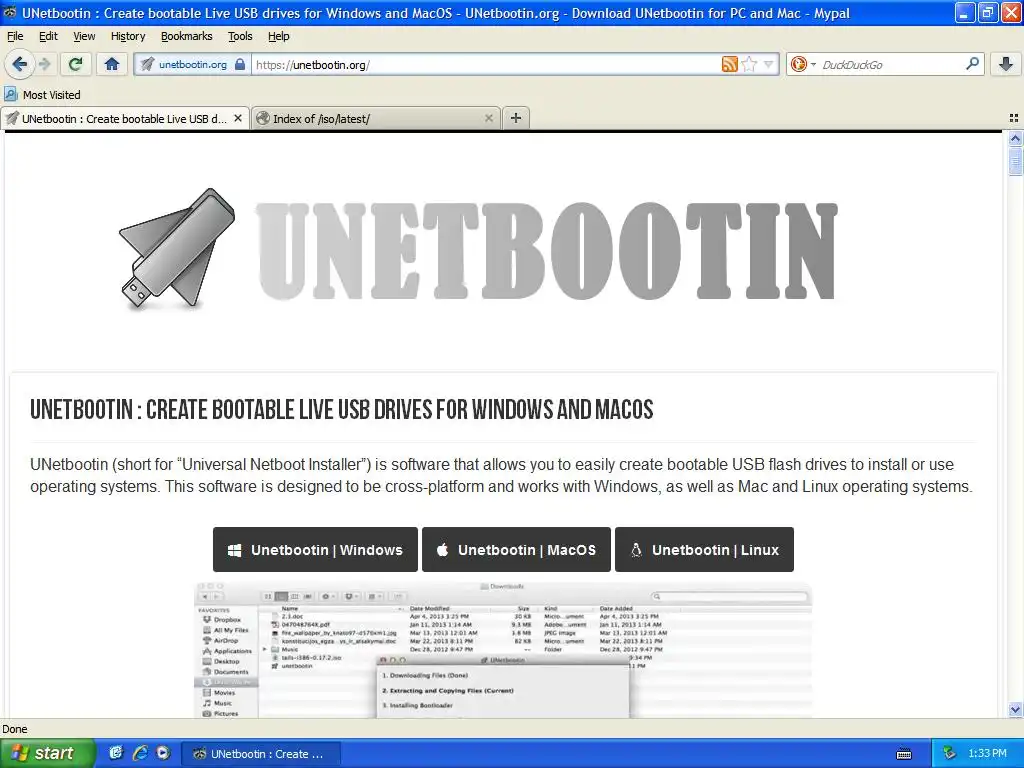Download Unetbootin for Linux
Viewport: 1024px width, 768px height.
coord(704,550)
